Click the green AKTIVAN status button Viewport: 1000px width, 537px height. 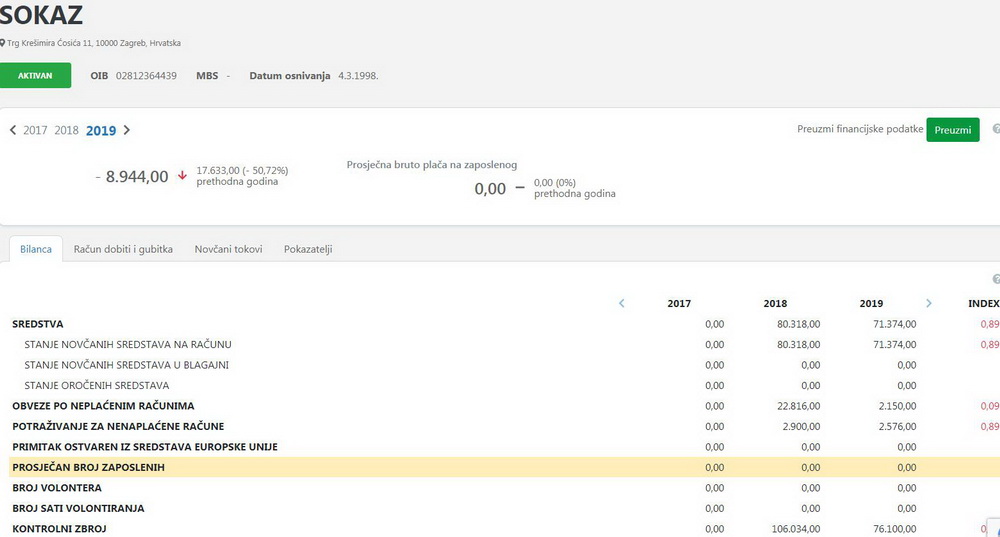[35, 76]
